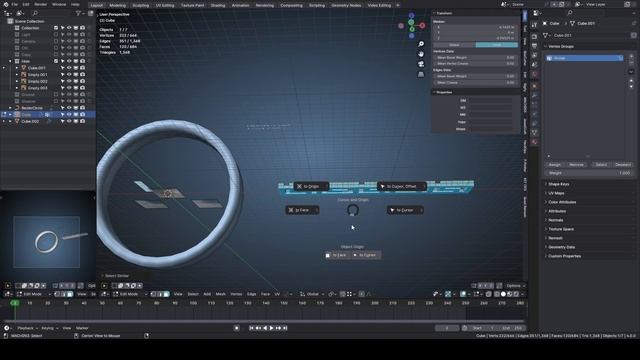The width and height of the screenshot is (640, 360).
Task: Choose To Cursor under Cursor and Origin
Action: tap(405, 210)
